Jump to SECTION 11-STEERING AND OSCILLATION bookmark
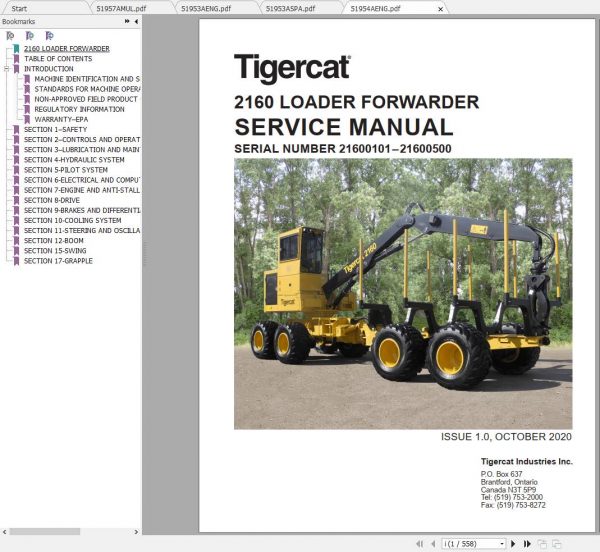This screenshot has width=600, height=552. click(x=82, y=231)
